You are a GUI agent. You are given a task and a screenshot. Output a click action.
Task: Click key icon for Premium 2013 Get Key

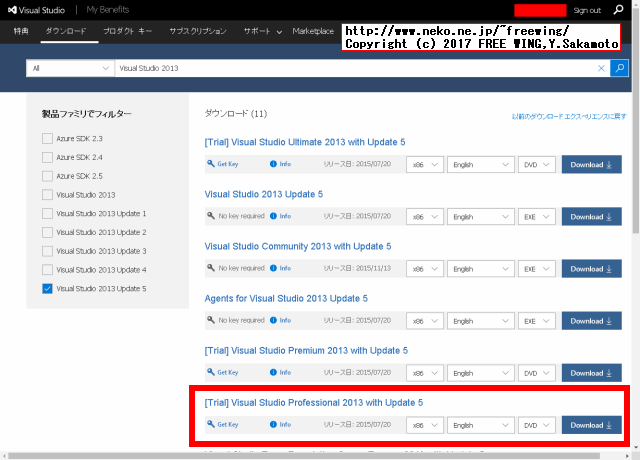tap(211, 372)
